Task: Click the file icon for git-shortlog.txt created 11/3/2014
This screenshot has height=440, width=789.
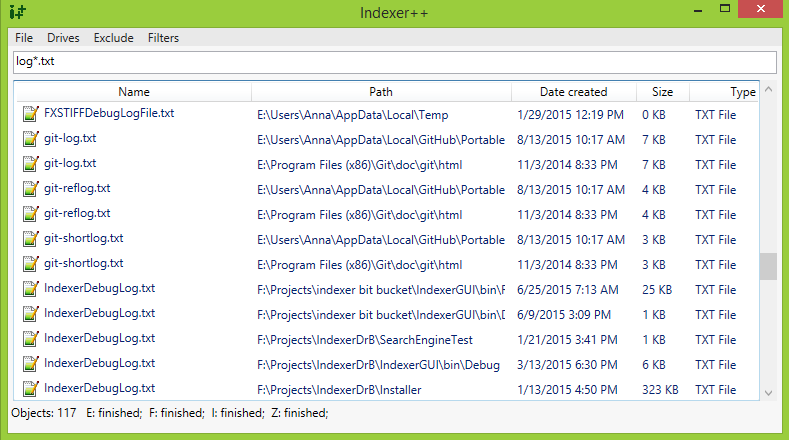Action: [31, 264]
